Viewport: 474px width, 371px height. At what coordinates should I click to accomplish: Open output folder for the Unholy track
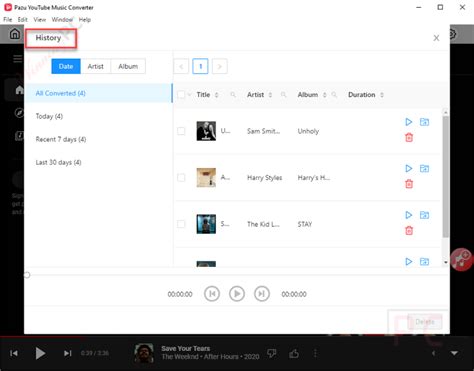point(424,122)
